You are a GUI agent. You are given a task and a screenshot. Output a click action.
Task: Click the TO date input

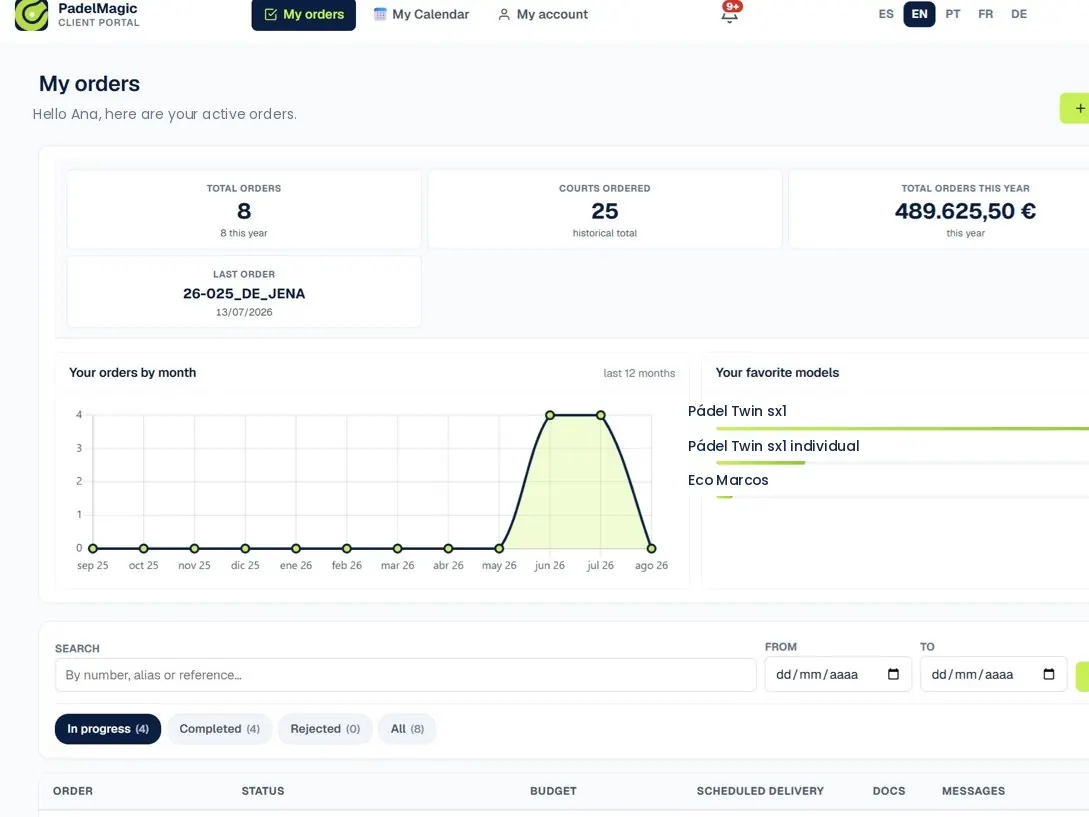(x=993, y=675)
